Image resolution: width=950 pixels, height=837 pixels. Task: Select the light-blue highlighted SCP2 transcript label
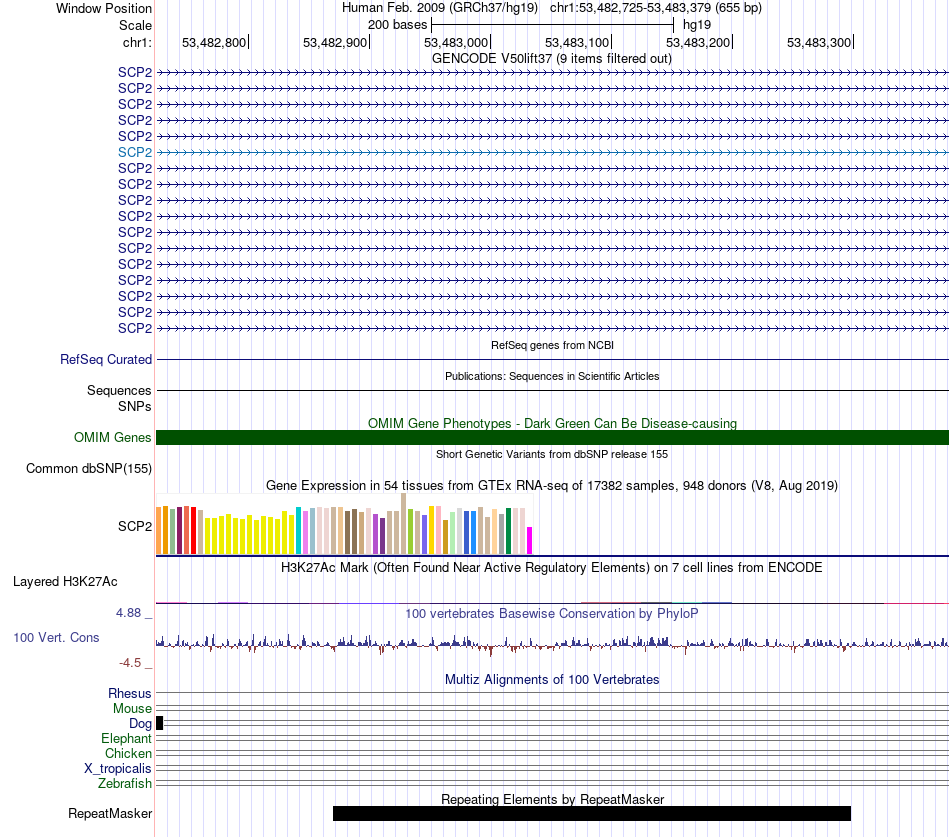135,152
